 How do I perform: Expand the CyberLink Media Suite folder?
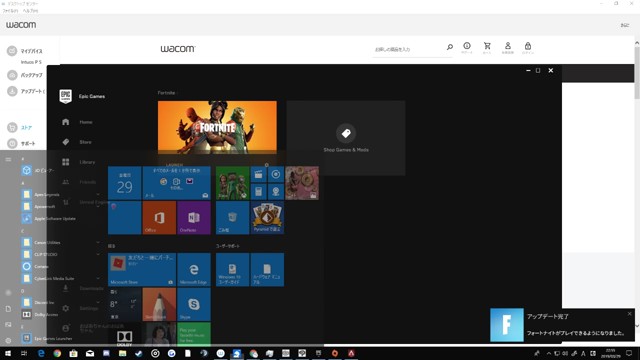(61, 278)
